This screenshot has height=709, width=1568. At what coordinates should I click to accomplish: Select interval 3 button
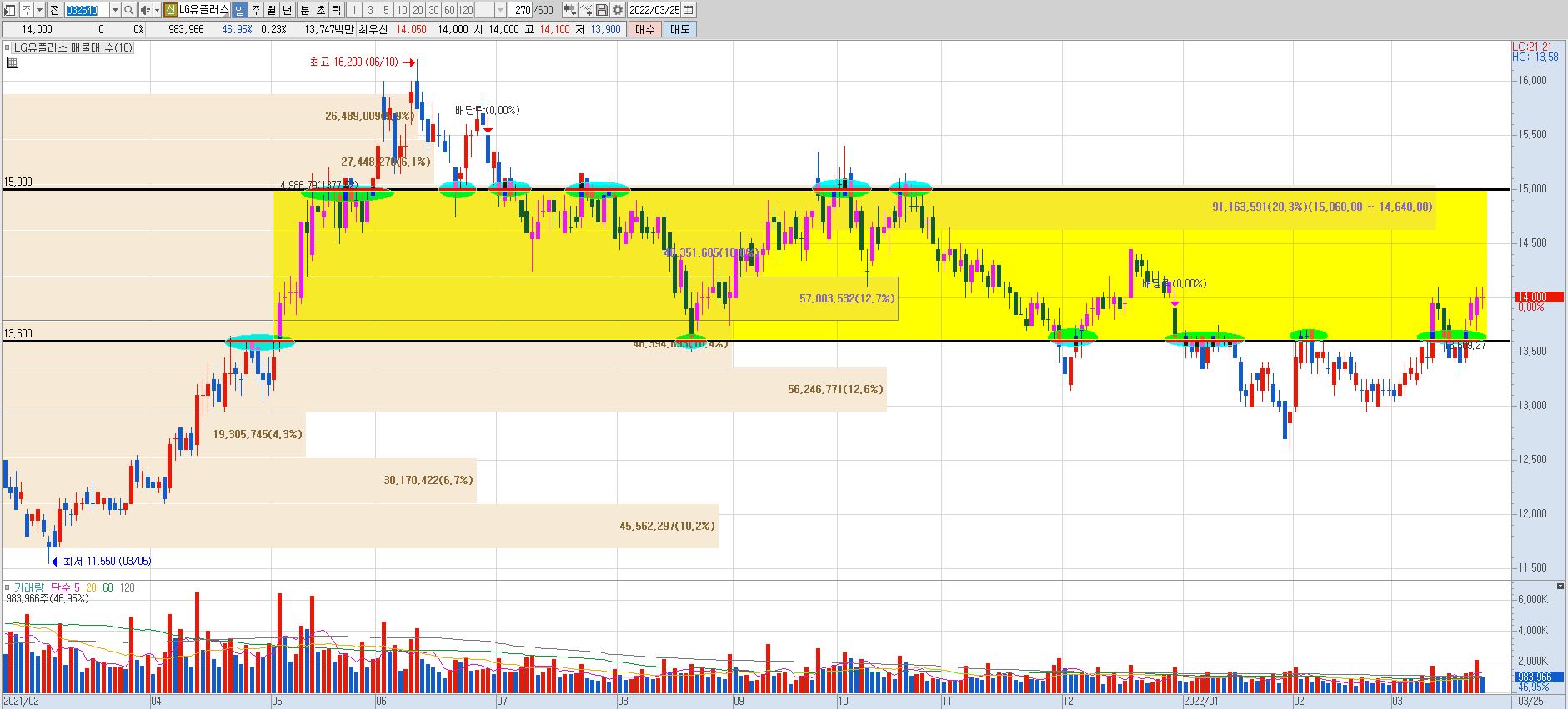coord(370,10)
